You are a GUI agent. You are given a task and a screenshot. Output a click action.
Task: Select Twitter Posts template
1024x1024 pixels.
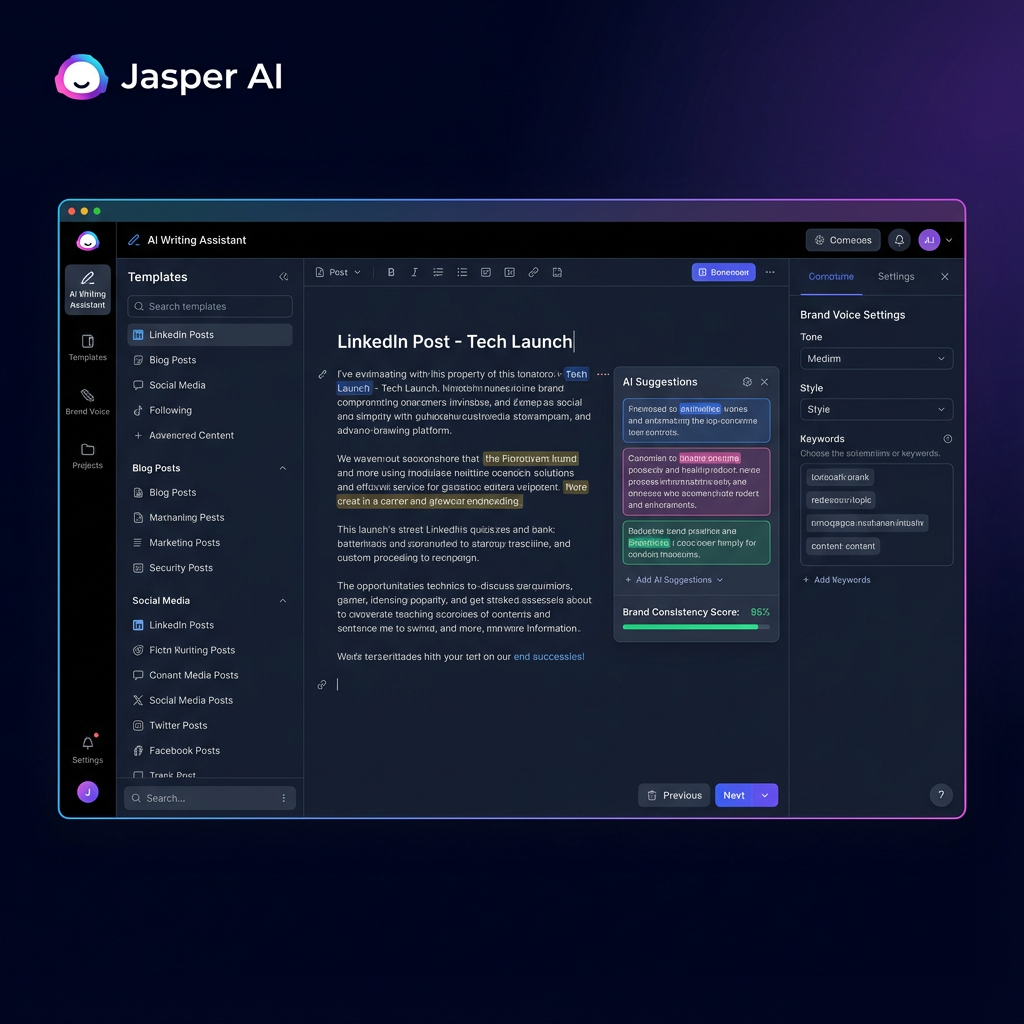210,726
